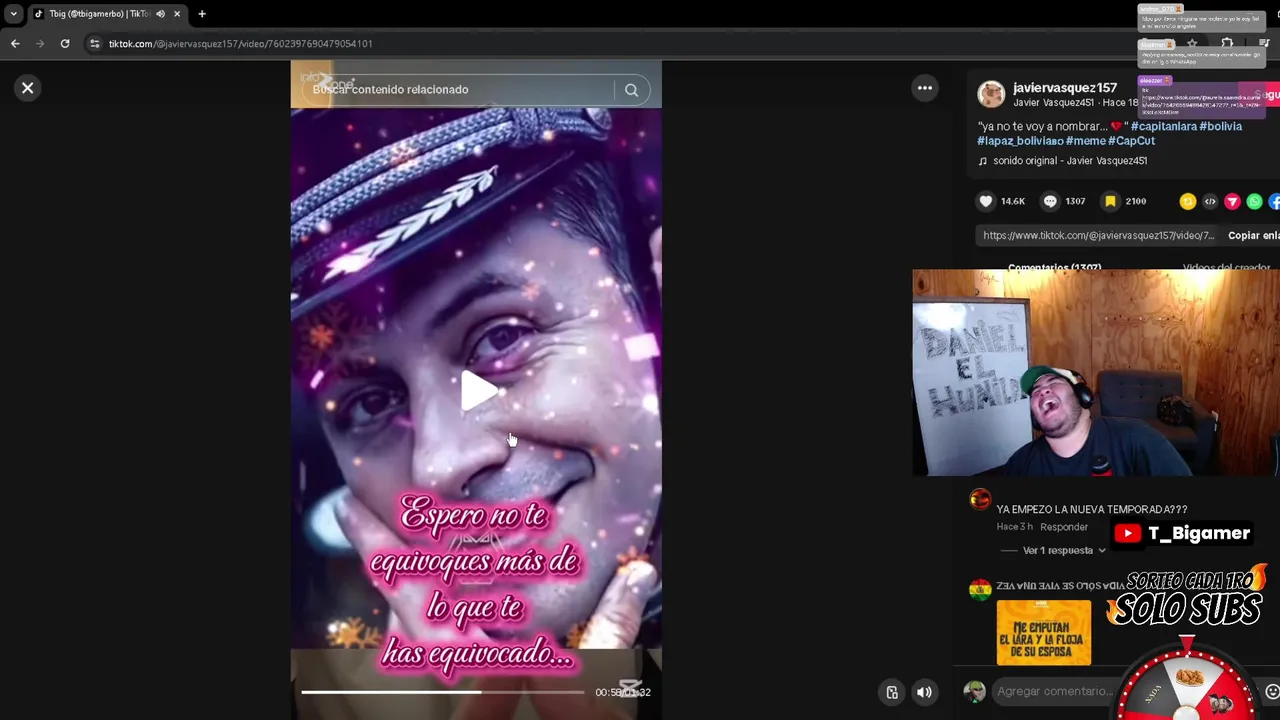This screenshot has height=720, width=1280.
Task: Open comments via the speech bubble icon
Action: [x=1050, y=201]
